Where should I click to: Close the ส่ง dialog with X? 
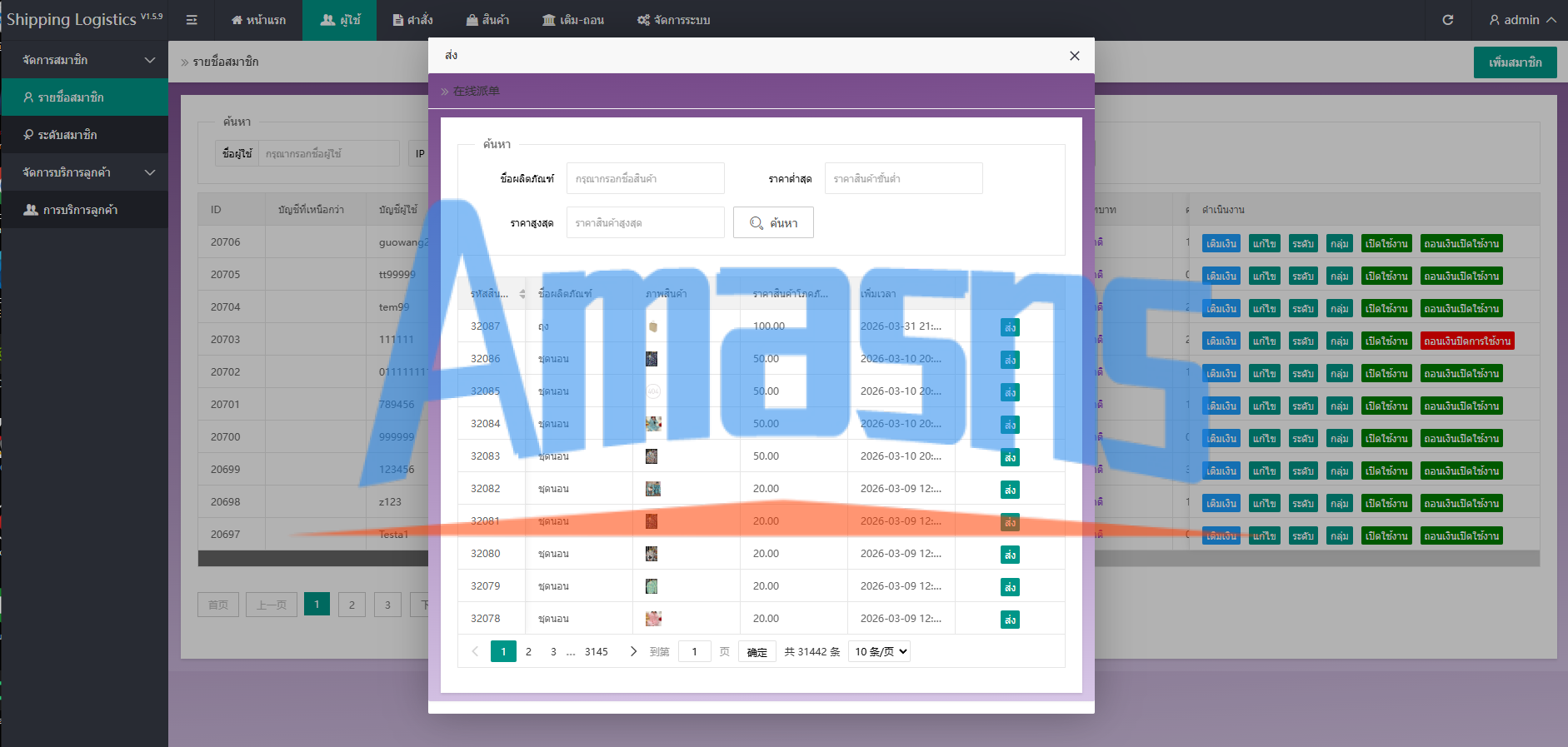click(x=1075, y=56)
